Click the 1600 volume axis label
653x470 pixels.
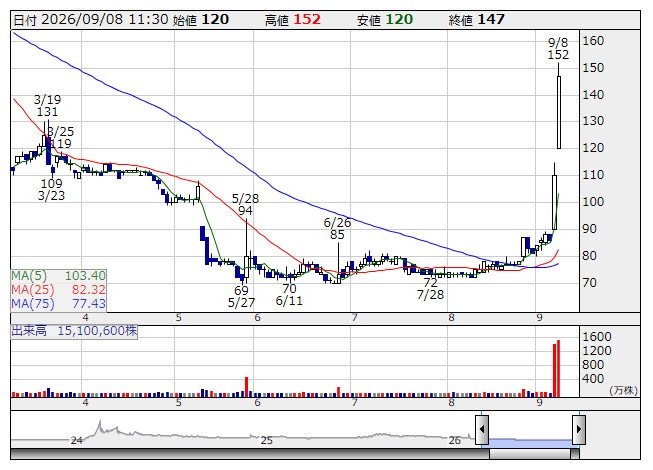[x=597, y=337]
